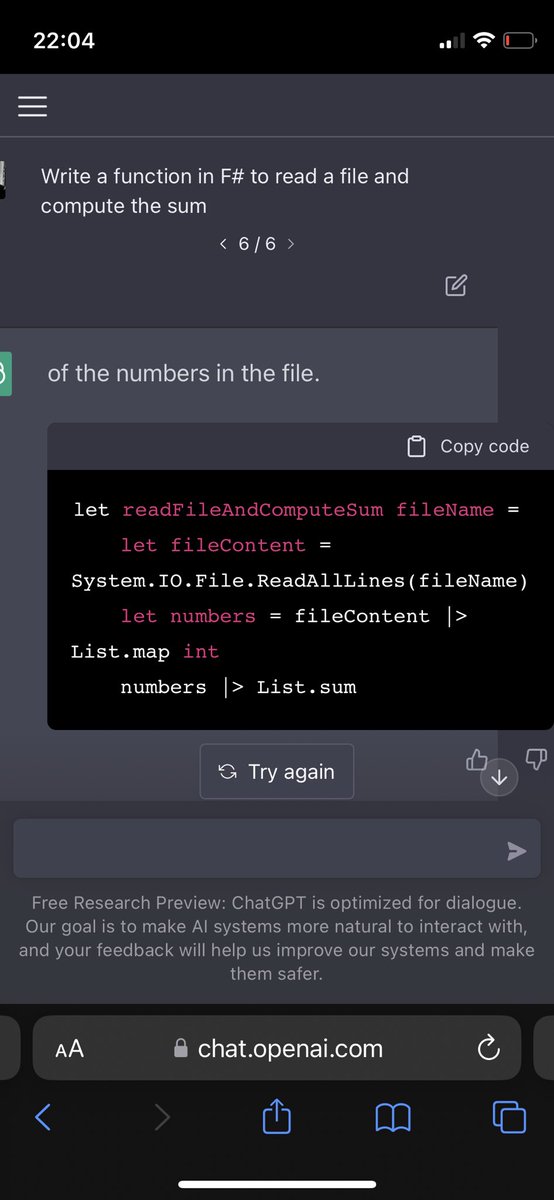The width and height of the screenshot is (554, 1200).
Task: Copy code from the code block
Action: click(469, 446)
